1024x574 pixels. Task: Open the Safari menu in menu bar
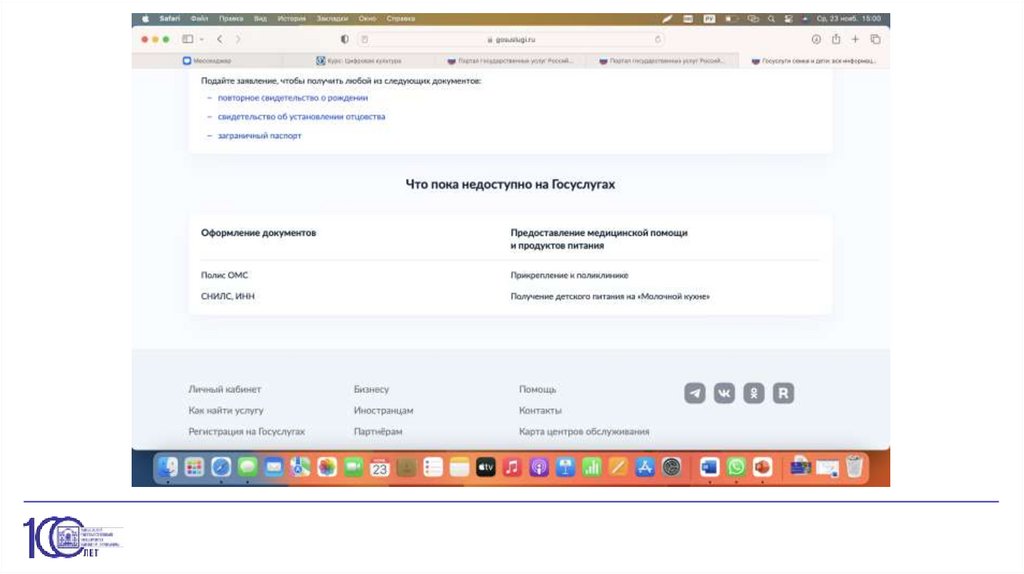coord(170,19)
